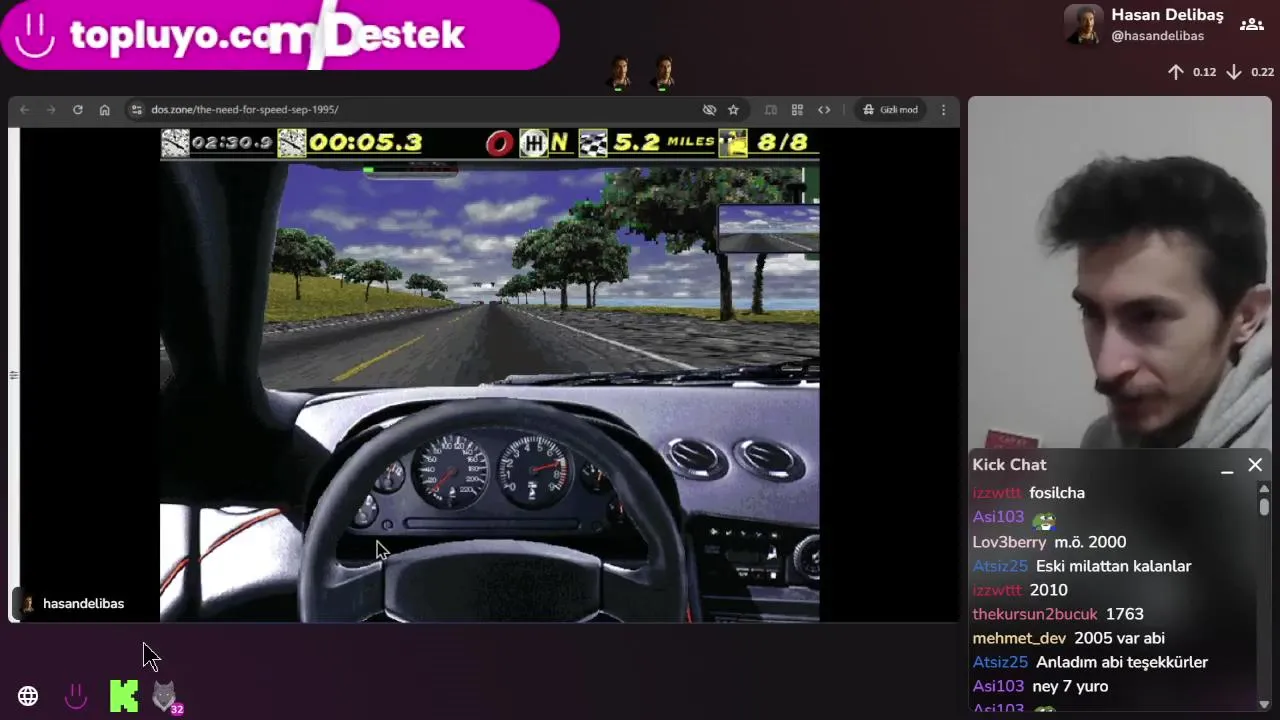This screenshot has height=720, width=1280.
Task: Click the topluyo.com Destek banner
Action: [280, 35]
